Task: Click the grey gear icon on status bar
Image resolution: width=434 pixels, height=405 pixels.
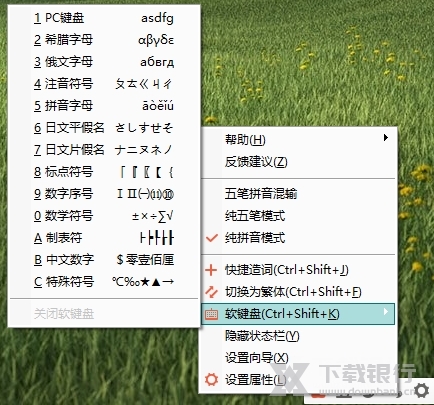Action: 421,391
